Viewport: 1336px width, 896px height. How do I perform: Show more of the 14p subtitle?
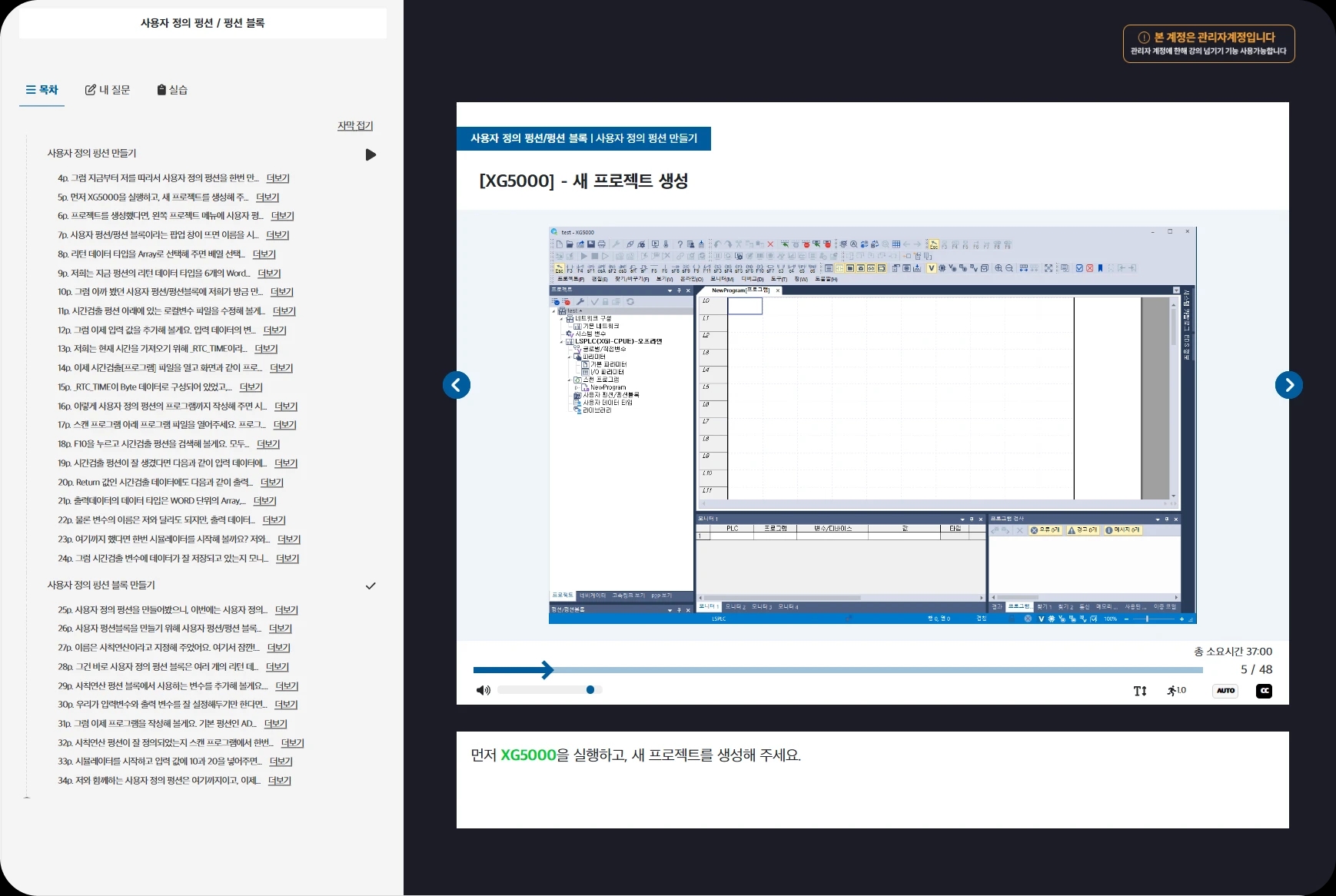coord(281,368)
